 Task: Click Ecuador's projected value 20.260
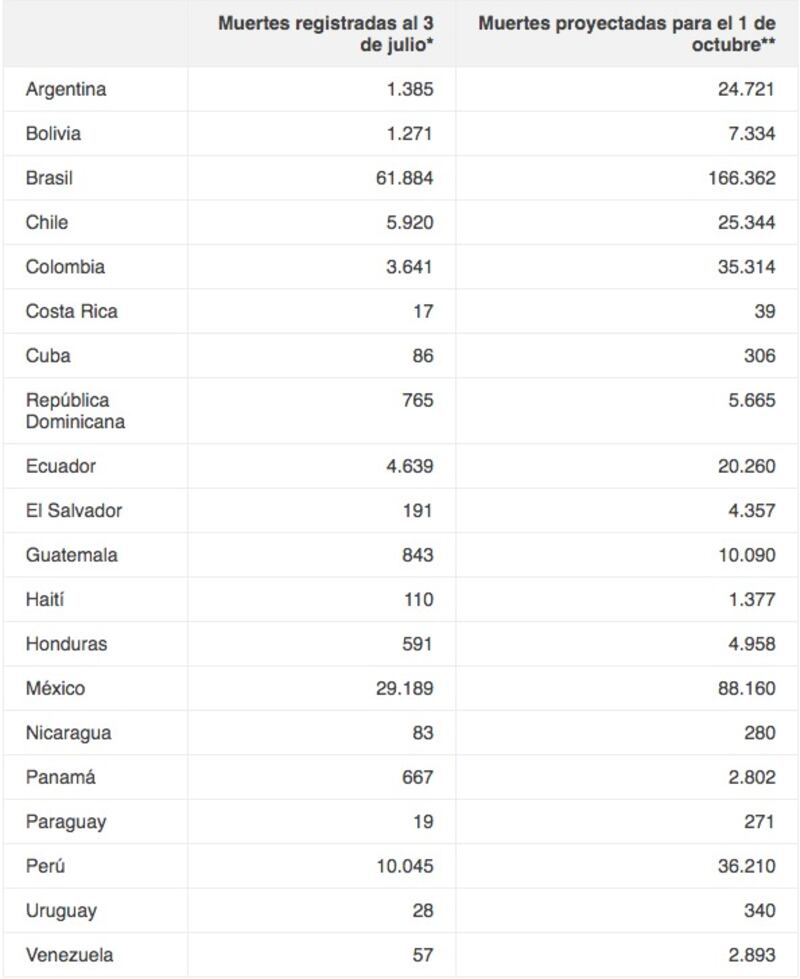(746, 466)
